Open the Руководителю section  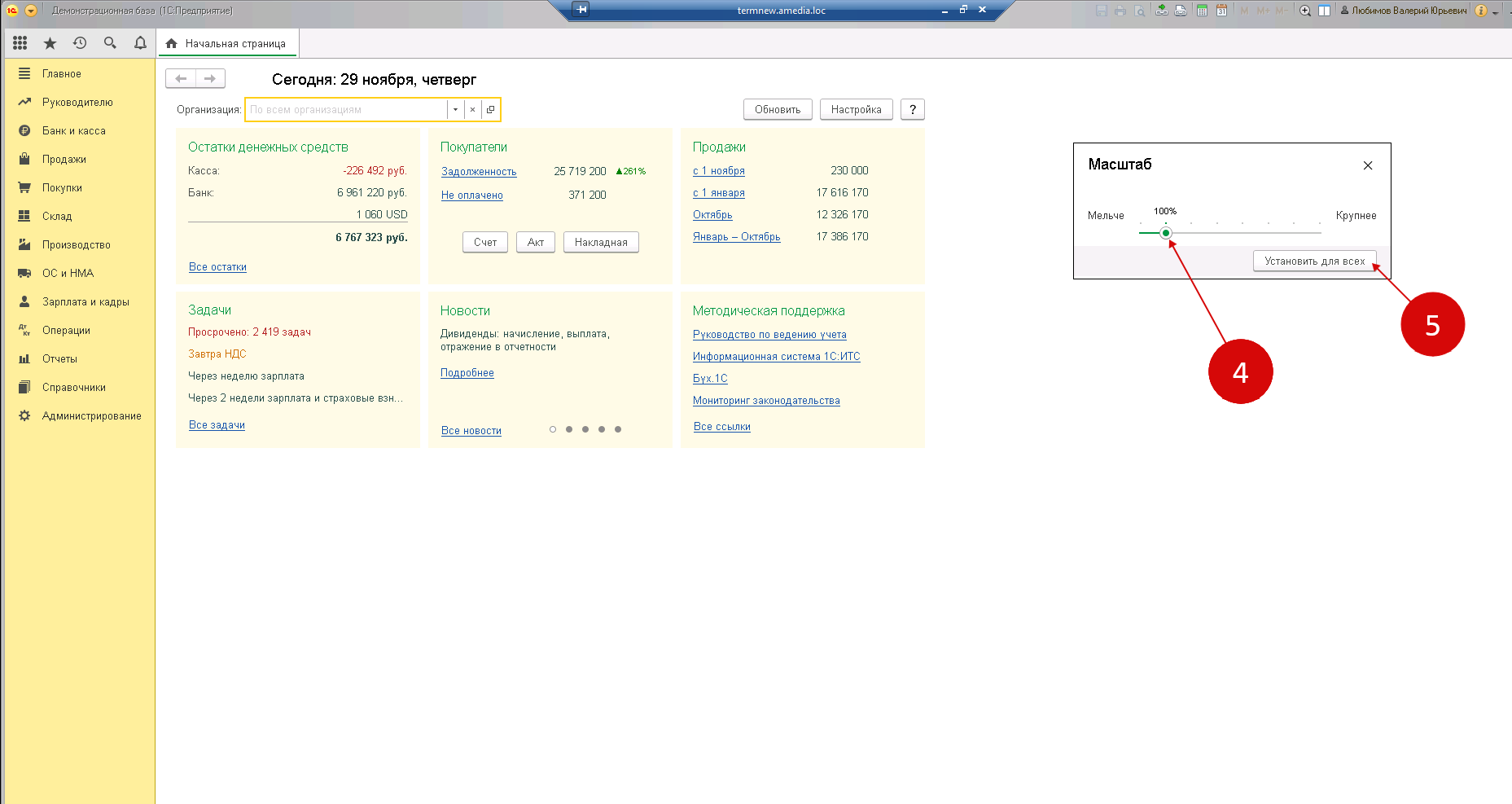(79, 102)
